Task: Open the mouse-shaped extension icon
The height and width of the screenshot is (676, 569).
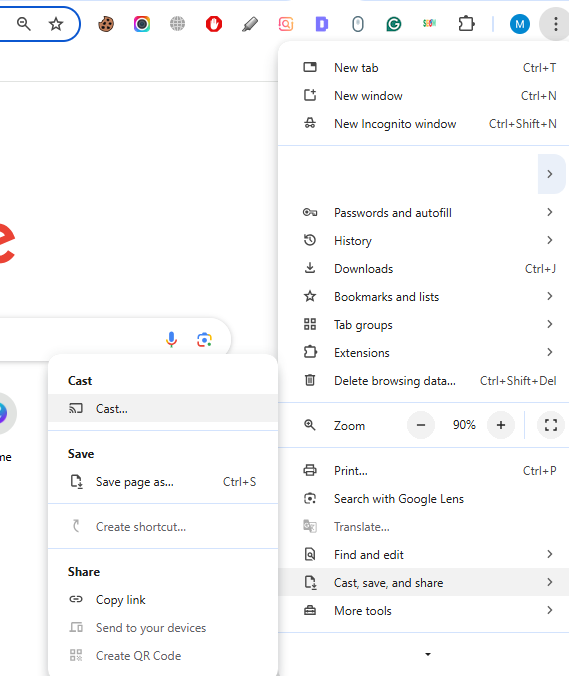Action: [x=358, y=24]
